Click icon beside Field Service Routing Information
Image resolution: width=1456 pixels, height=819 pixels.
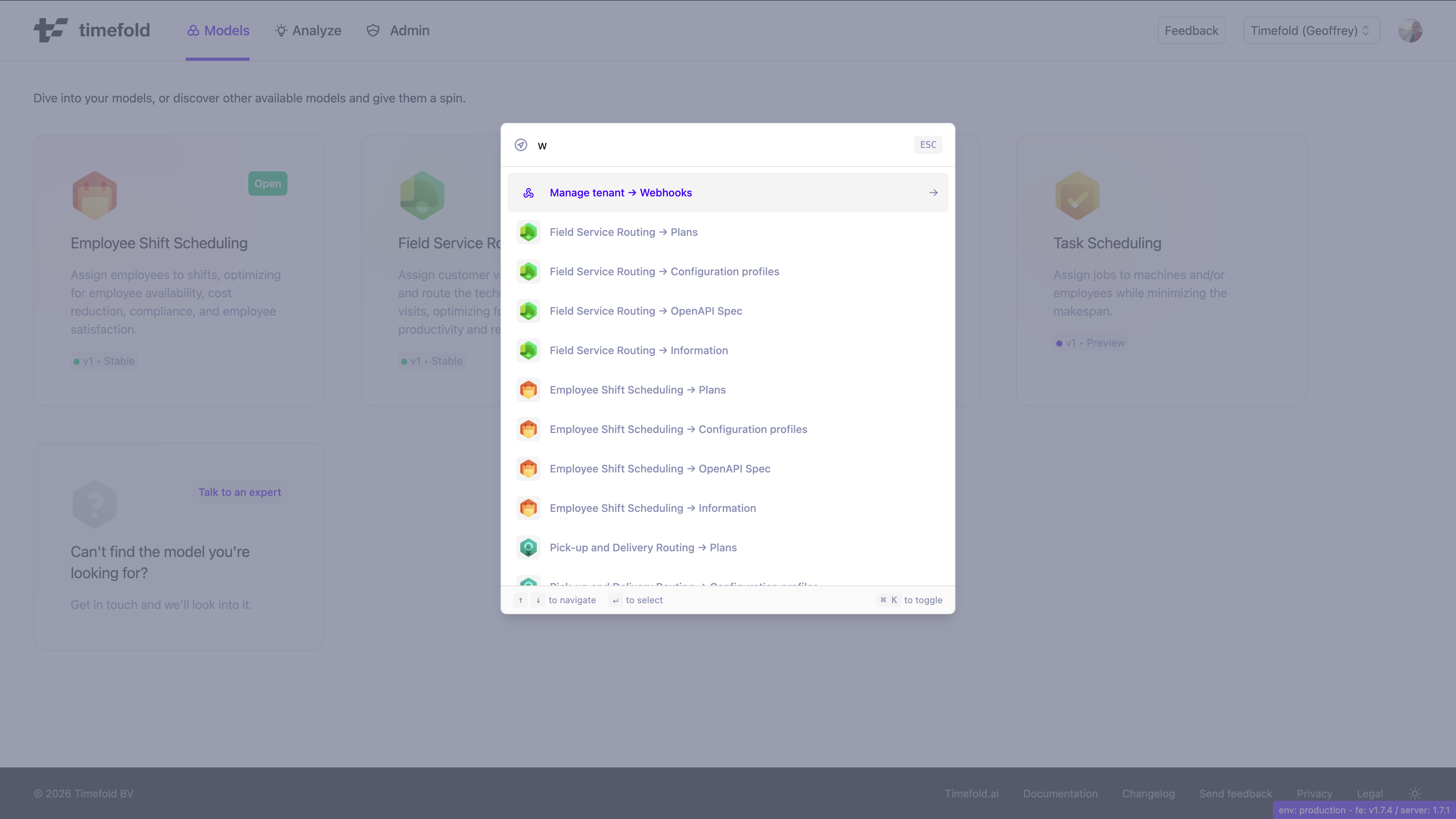[529, 350]
